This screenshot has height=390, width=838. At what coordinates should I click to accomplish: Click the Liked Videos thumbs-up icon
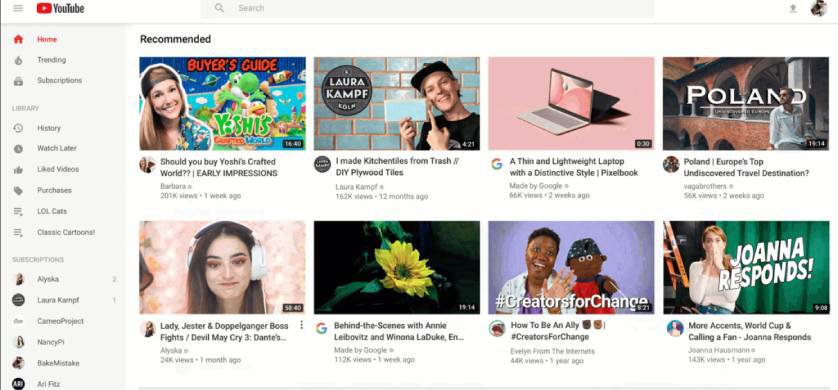[18, 169]
